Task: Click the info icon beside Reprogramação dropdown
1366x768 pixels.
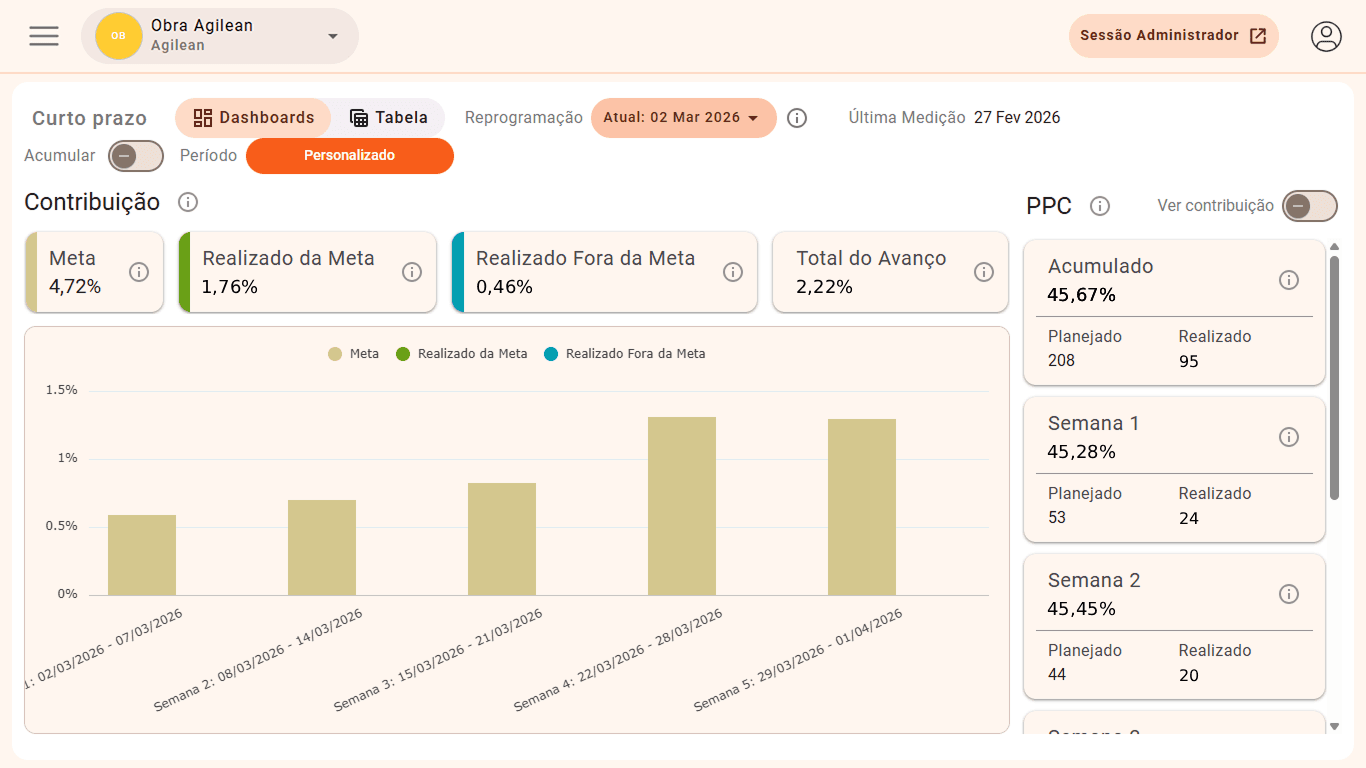Action: pos(797,118)
